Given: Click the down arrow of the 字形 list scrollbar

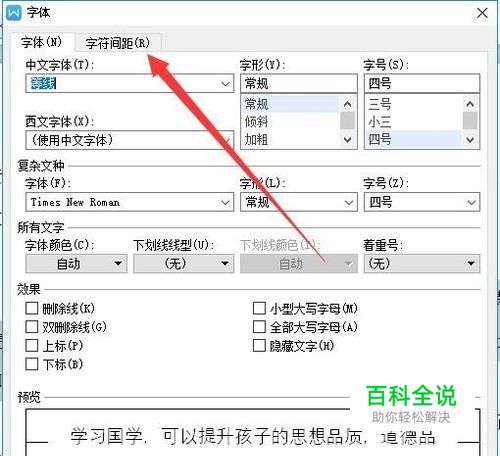Looking at the screenshot, I should tap(347, 140).
